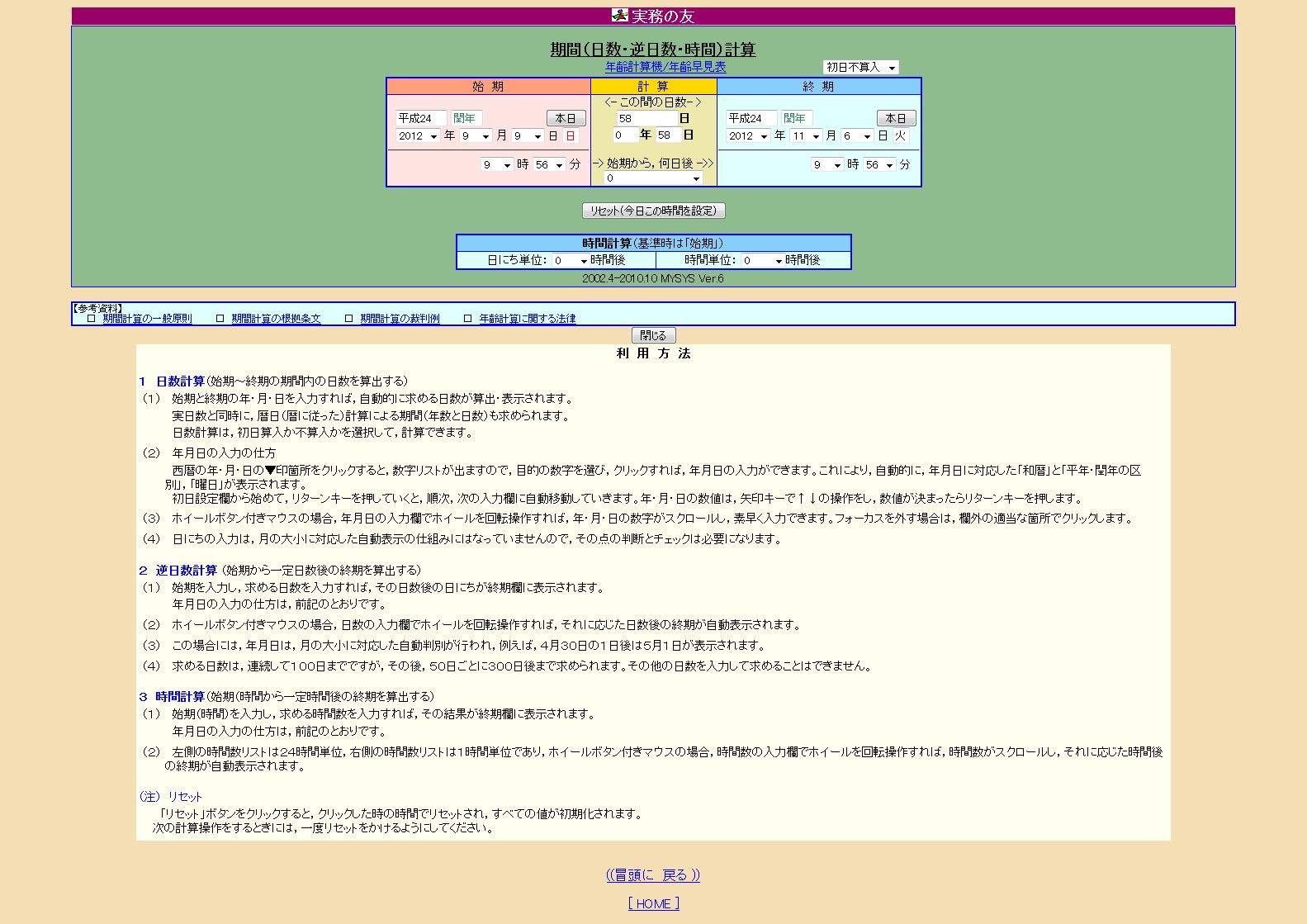Image resolution: width=1307 pixels, height=924 pixels.
Task: Open the 始期 day-of-month dropdown
Action: click(527, 136)
